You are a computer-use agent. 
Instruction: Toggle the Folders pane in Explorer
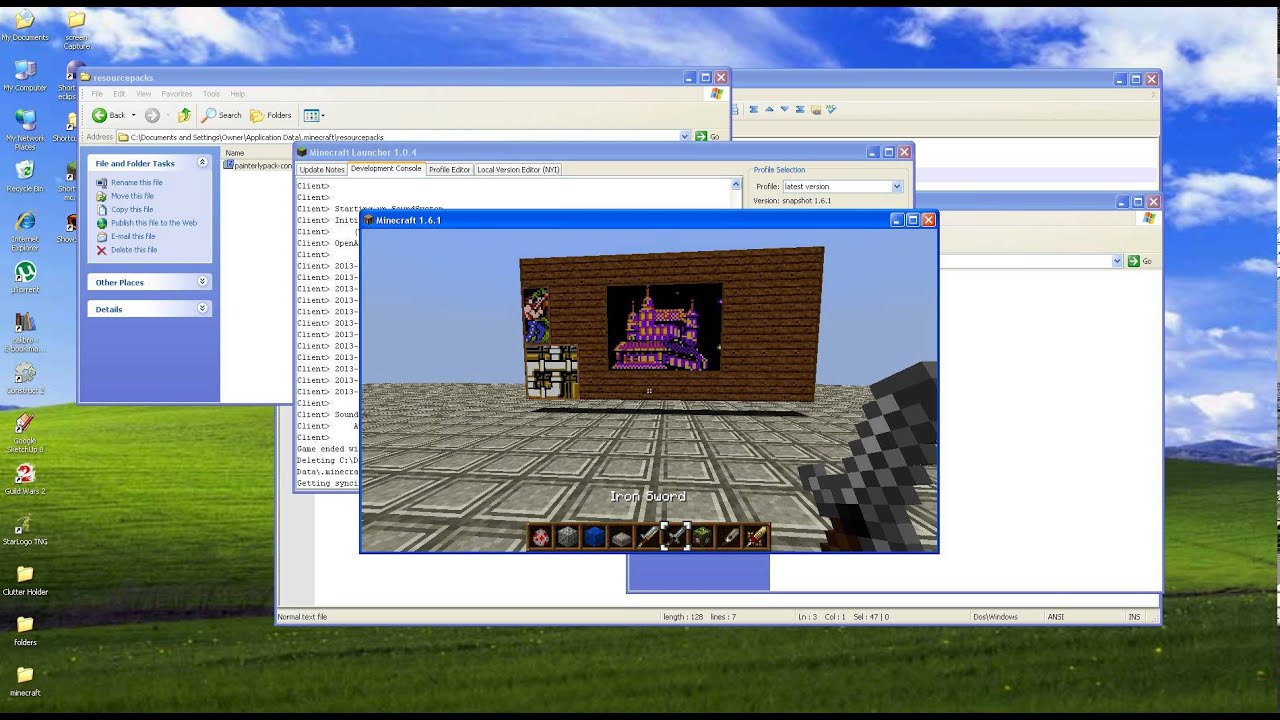click(x=271, y=115)
